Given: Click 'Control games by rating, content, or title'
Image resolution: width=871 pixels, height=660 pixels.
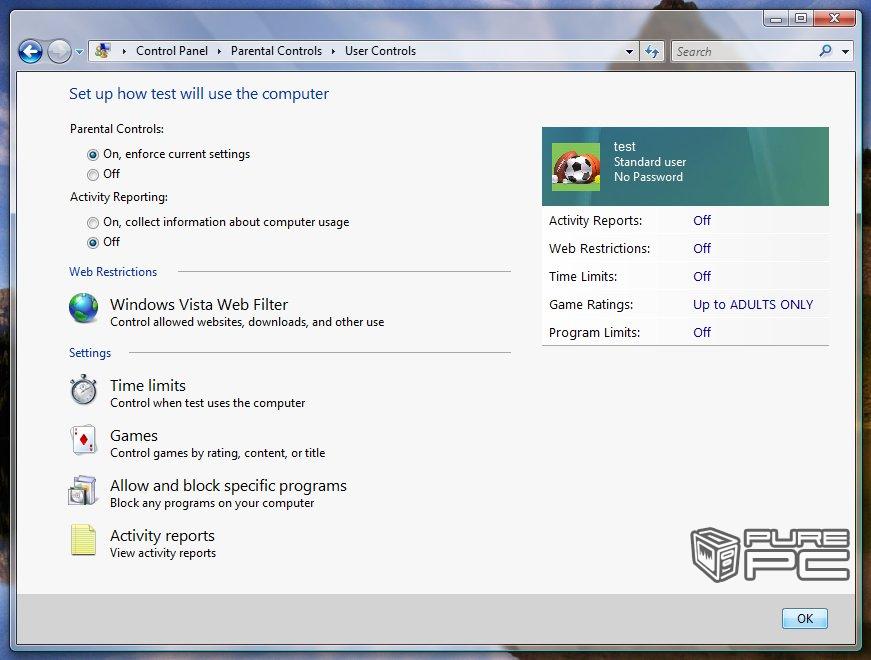Looking at the screenshot, I should [x=218, y=453].
